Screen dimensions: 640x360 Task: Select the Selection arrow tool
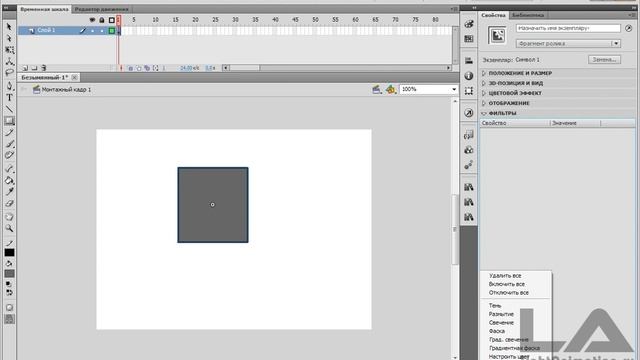tap(9, 27)
